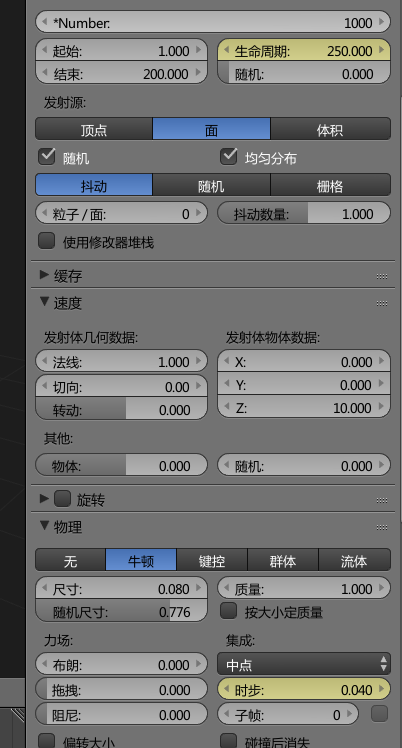Enable 按大小定质量 checkbox
Screen dimensions: 402x748
229,611
